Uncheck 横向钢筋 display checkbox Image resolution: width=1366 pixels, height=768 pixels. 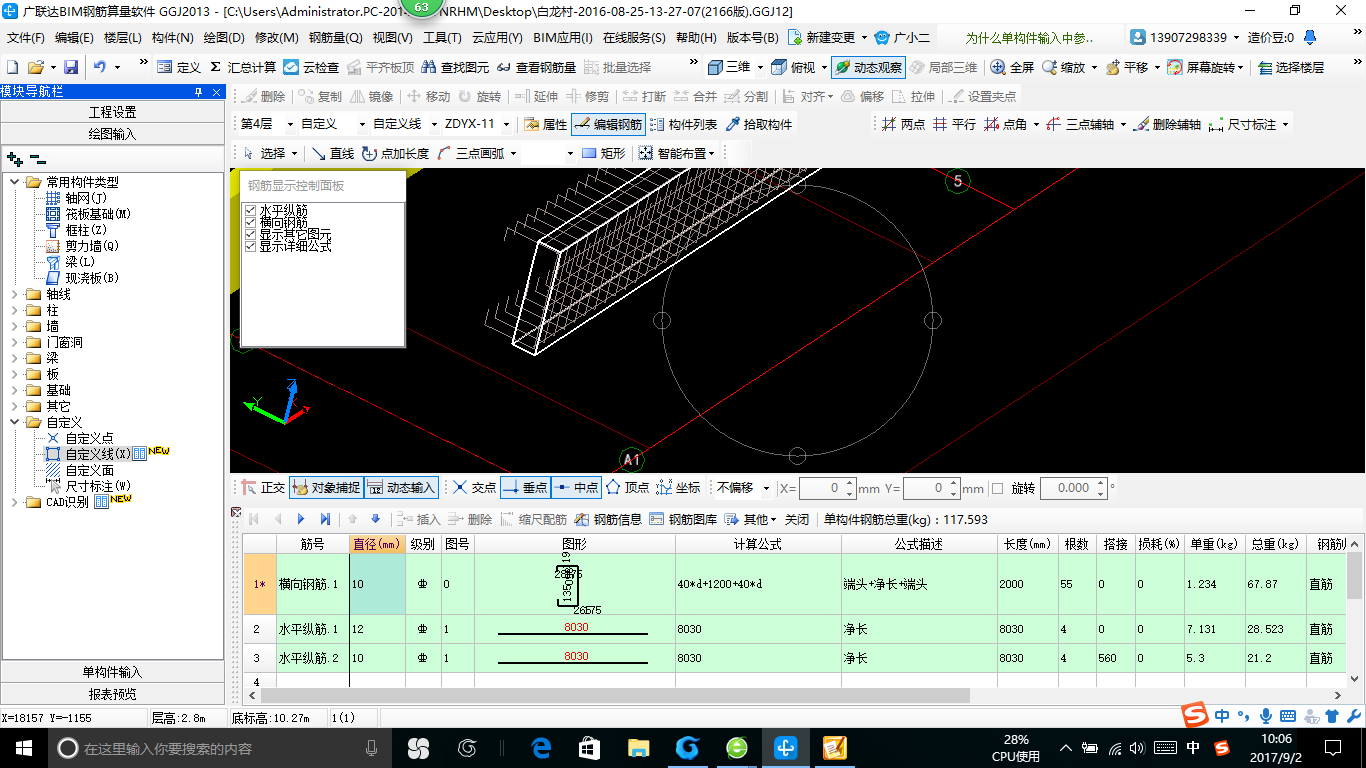[x=251, y=222]
